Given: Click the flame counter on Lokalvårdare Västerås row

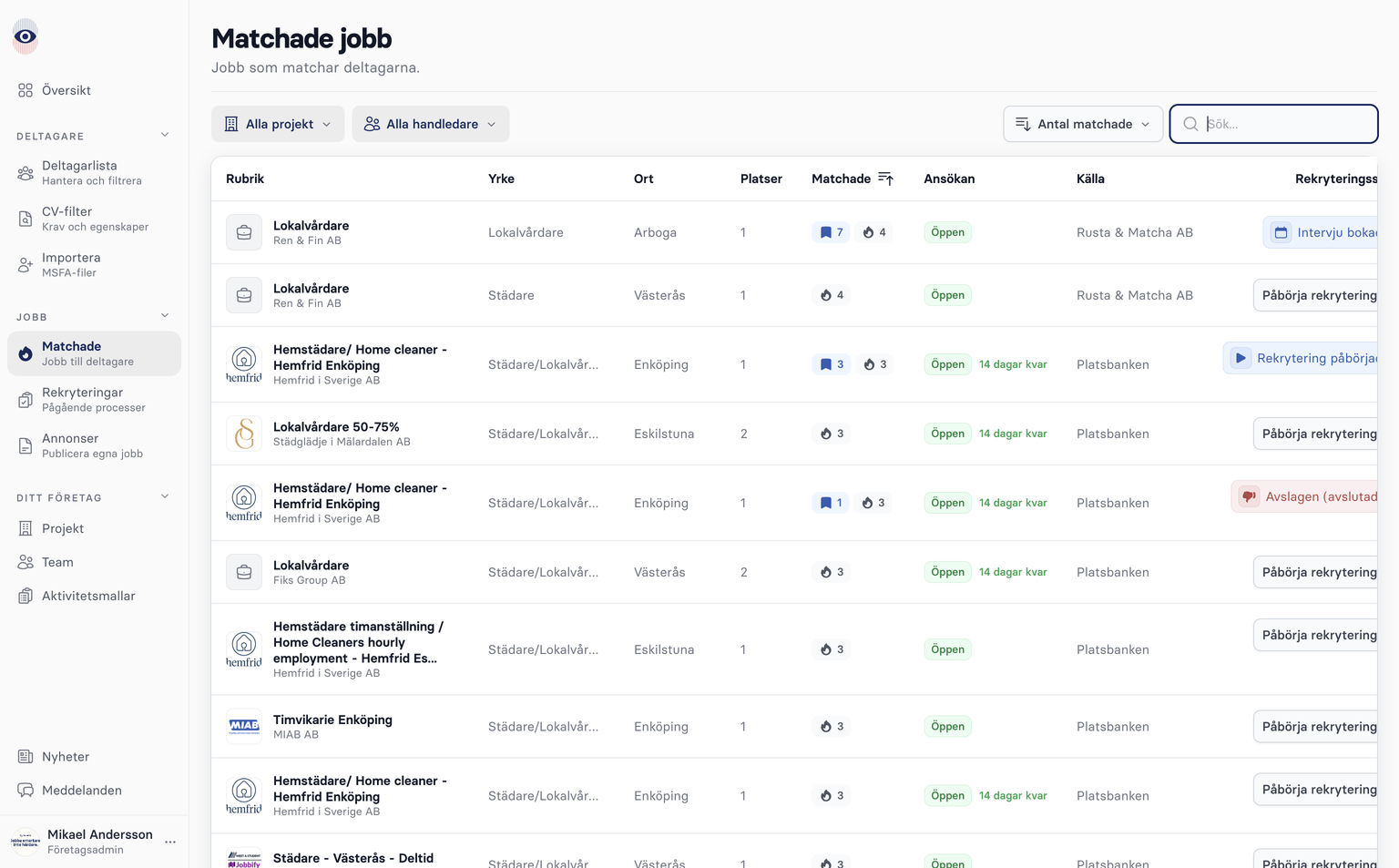Looking at the screenshot, I should click(x=831, y=294).
